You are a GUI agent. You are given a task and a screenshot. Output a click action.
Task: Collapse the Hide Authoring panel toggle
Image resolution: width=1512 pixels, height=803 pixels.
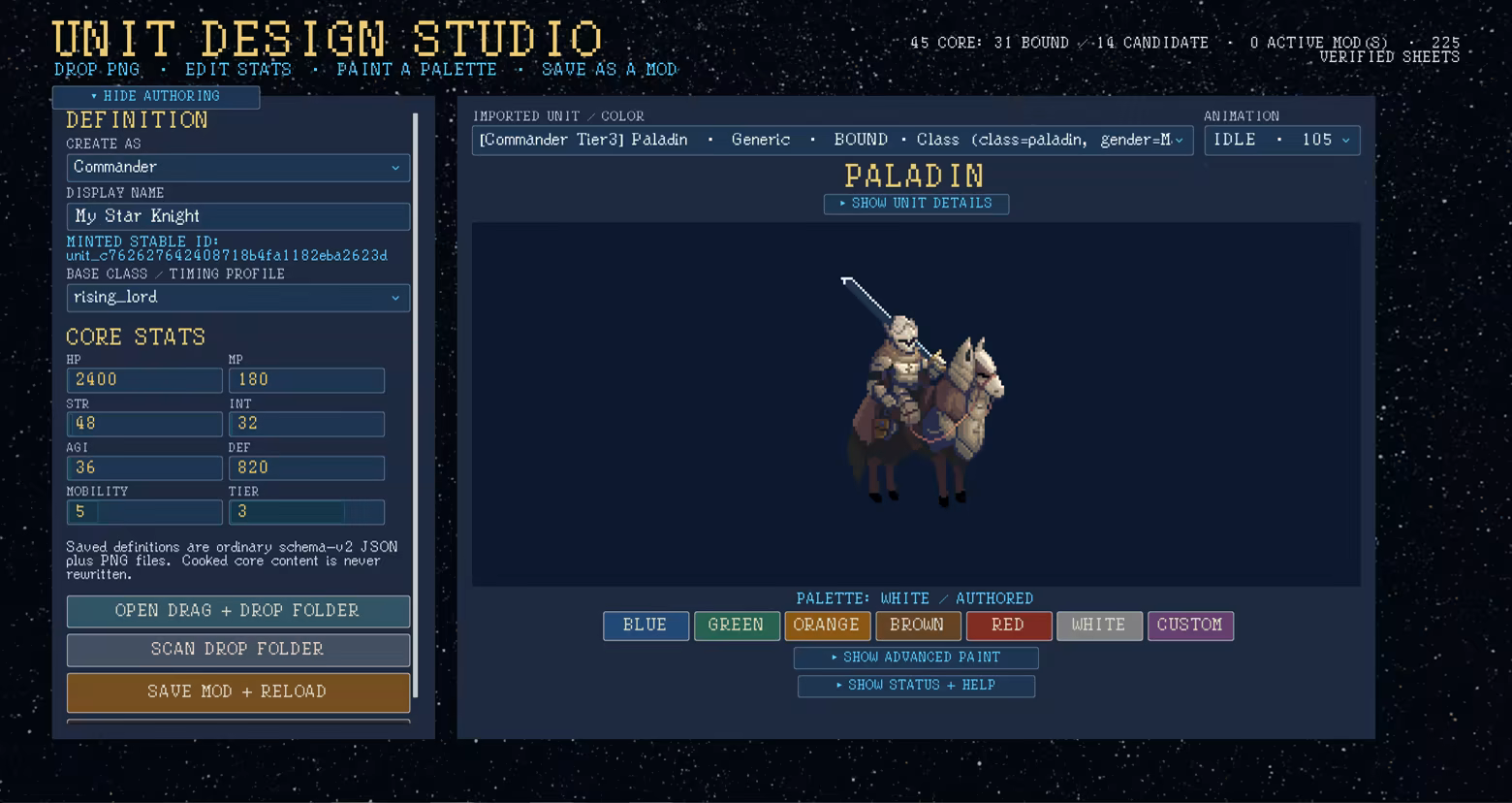[156, 96]
